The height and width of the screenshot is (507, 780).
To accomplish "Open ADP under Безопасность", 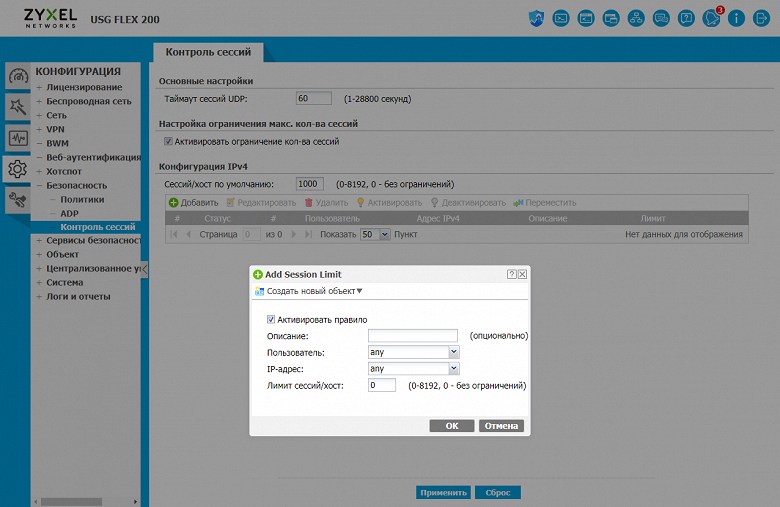I will pos(69,213).
